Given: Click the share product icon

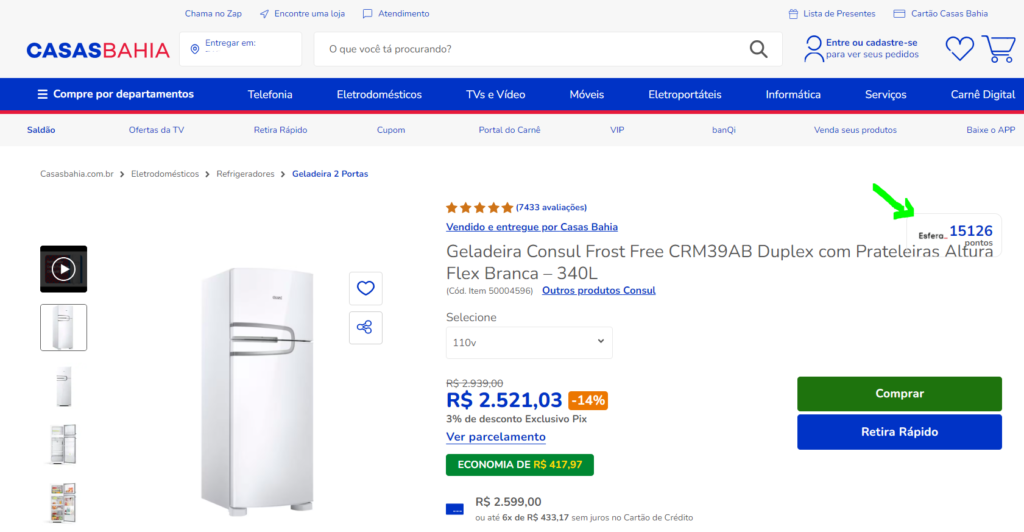Looking at the screenshot, I should tap(365, 327).
